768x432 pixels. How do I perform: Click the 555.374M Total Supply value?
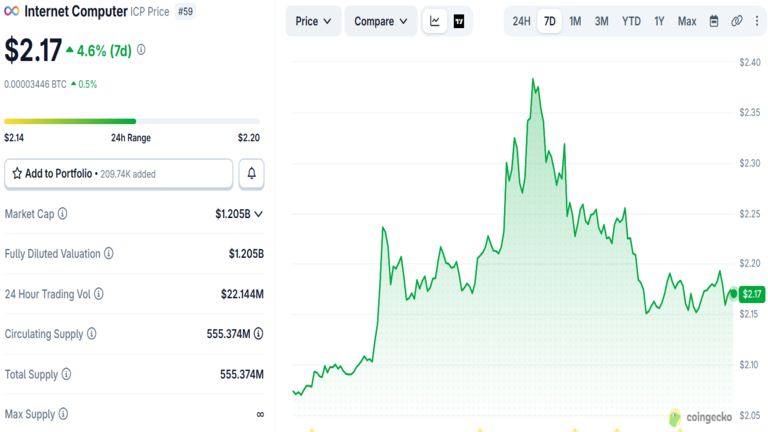[242, 374]
